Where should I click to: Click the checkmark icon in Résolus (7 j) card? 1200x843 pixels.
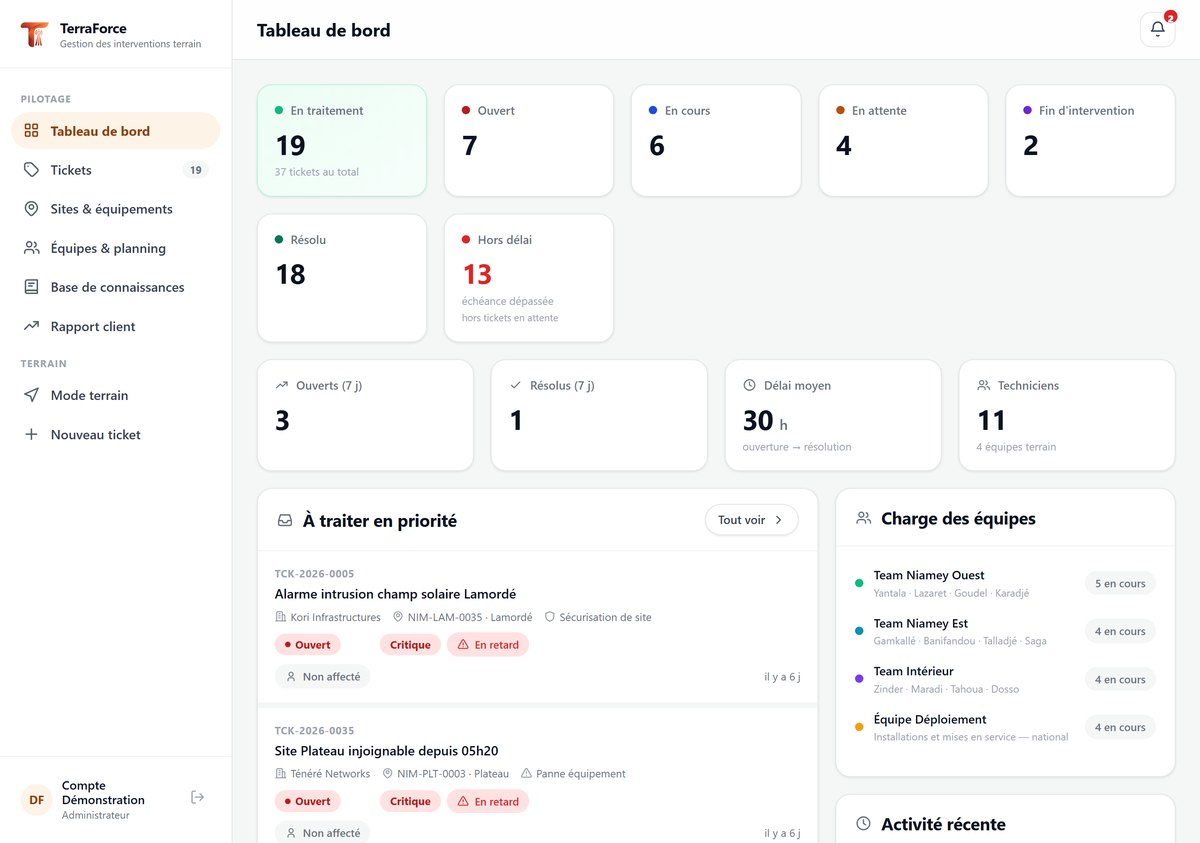(x=515, y=385)
